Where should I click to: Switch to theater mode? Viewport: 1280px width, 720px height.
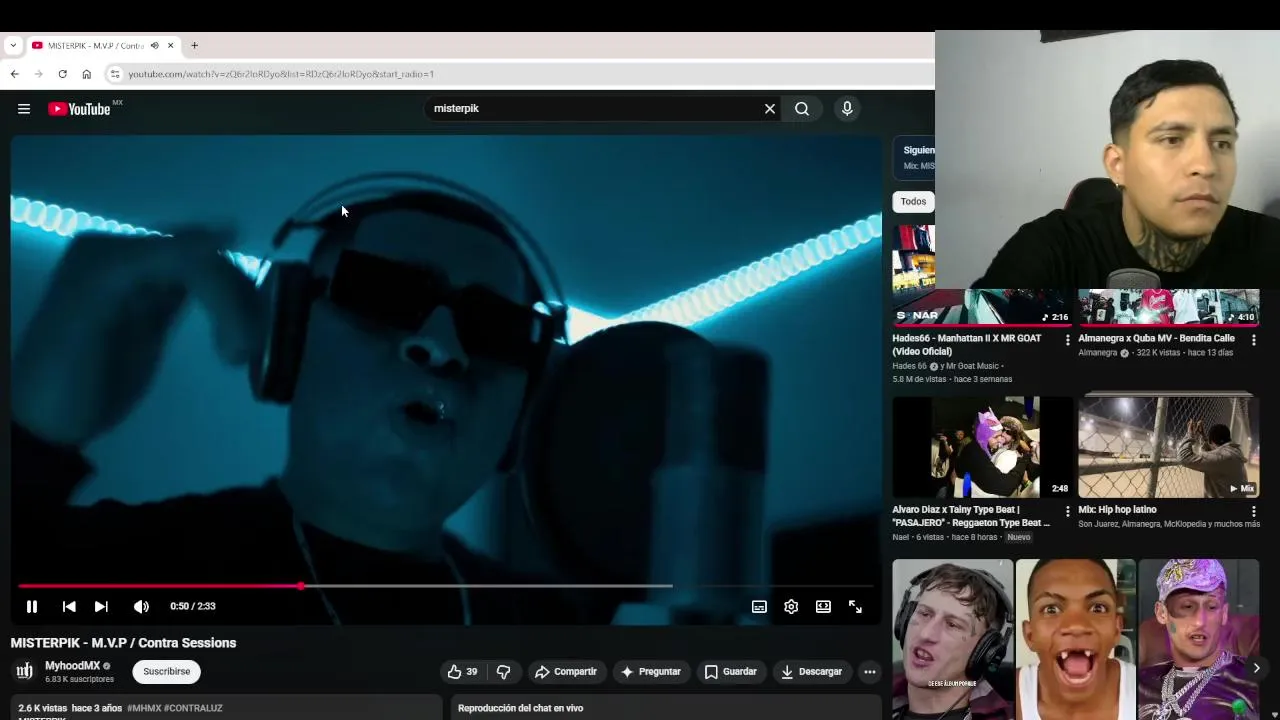click(x=823, y=606)
